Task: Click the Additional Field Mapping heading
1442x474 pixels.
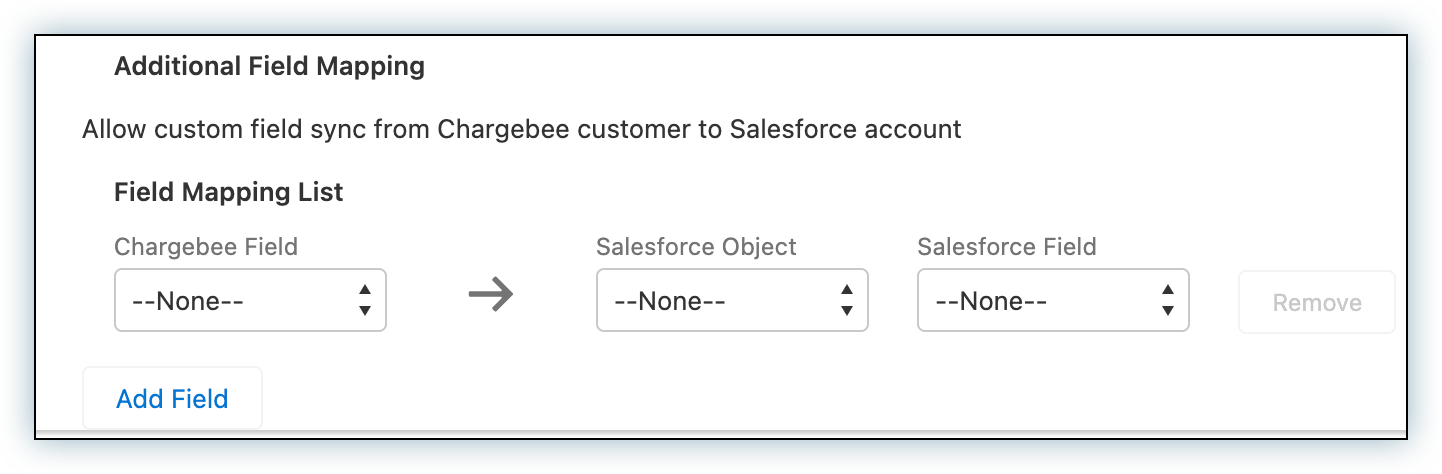Action: 270,67
